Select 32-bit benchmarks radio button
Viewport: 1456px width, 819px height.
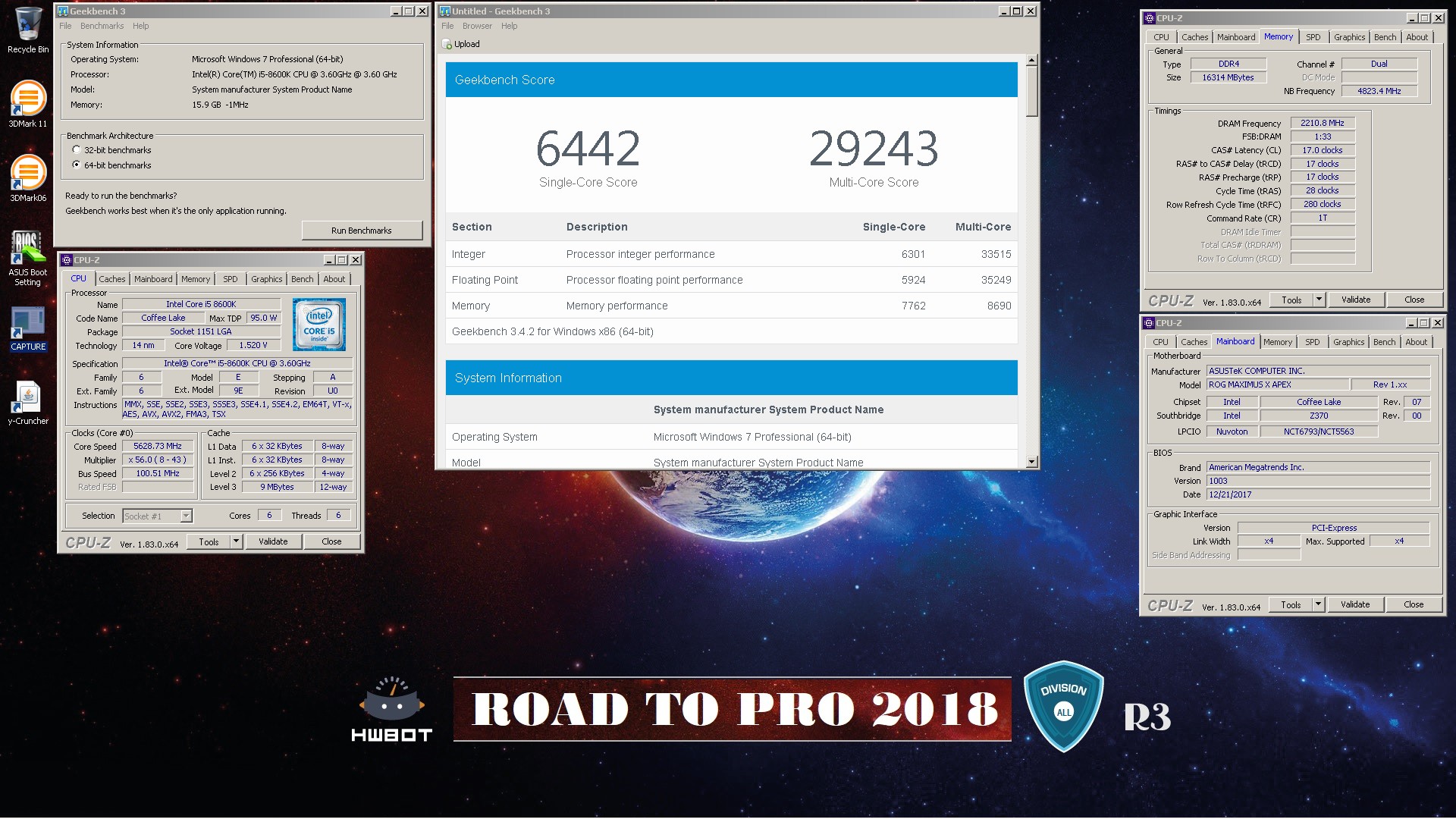tap(77, 150)
